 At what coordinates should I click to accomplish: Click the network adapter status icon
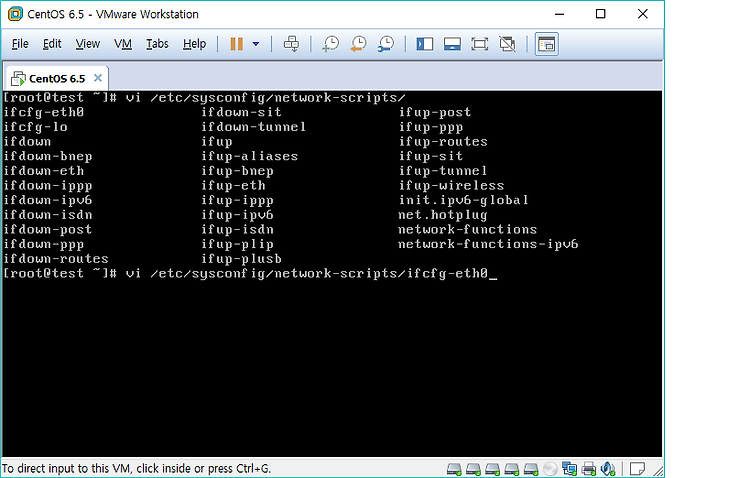coord(569,469)
